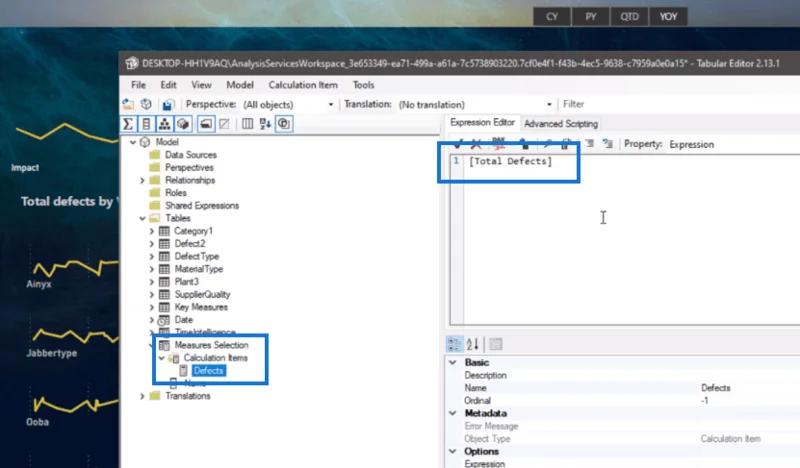Toggle display of columns in tree

(x=146, y=124)
